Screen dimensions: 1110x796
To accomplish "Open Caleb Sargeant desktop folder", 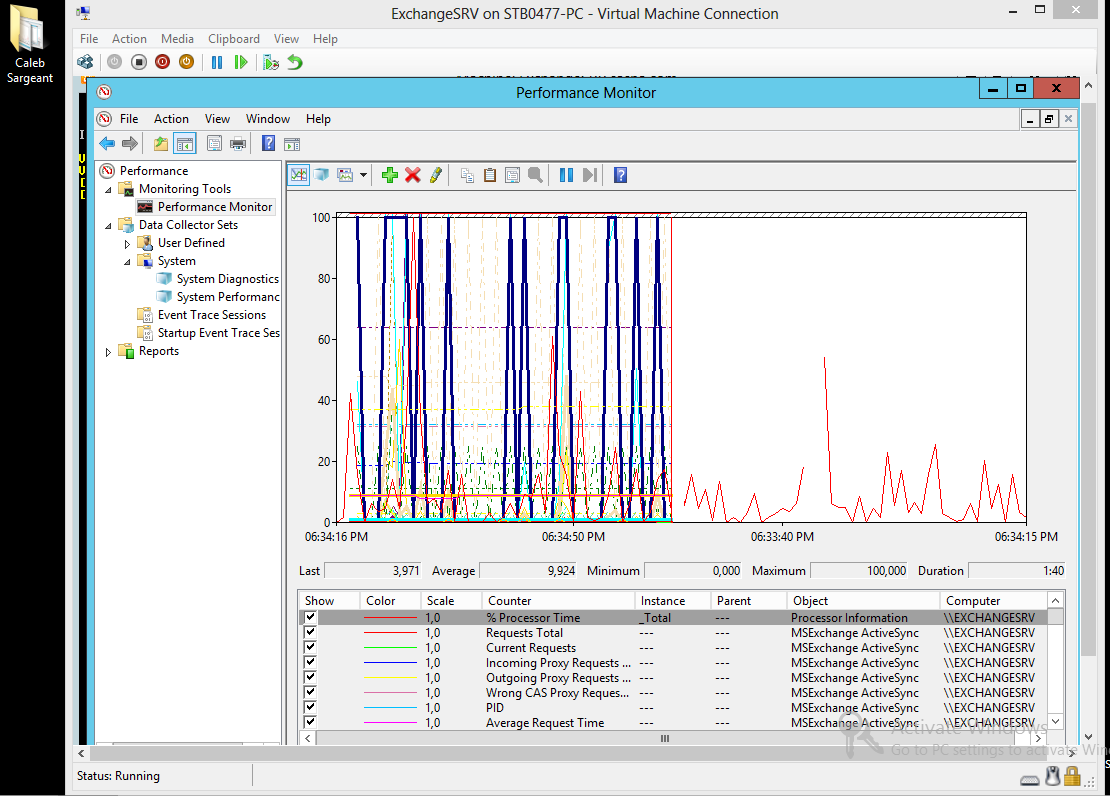I will coord(29,44).
